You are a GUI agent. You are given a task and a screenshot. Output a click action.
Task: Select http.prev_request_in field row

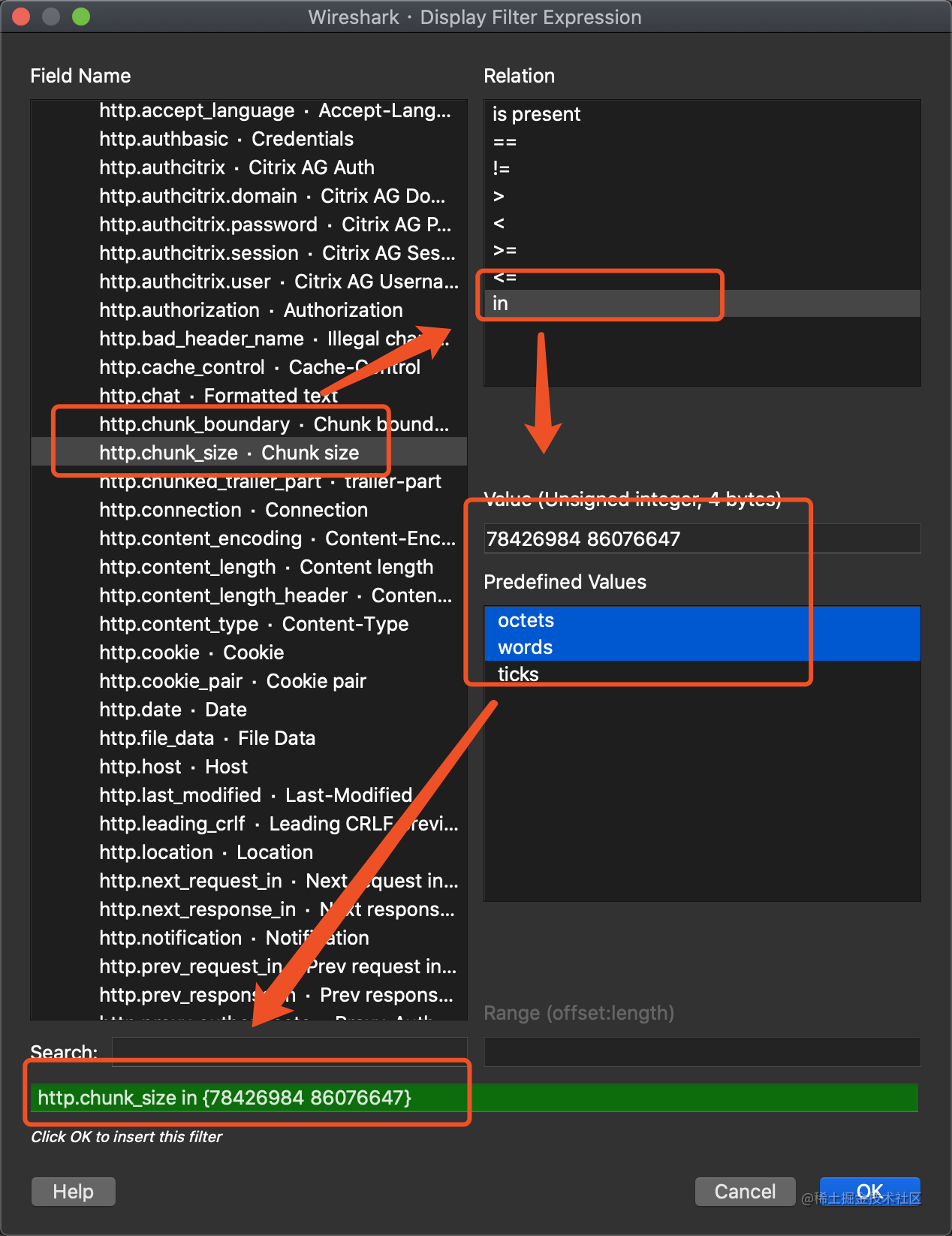click(249, 966)
